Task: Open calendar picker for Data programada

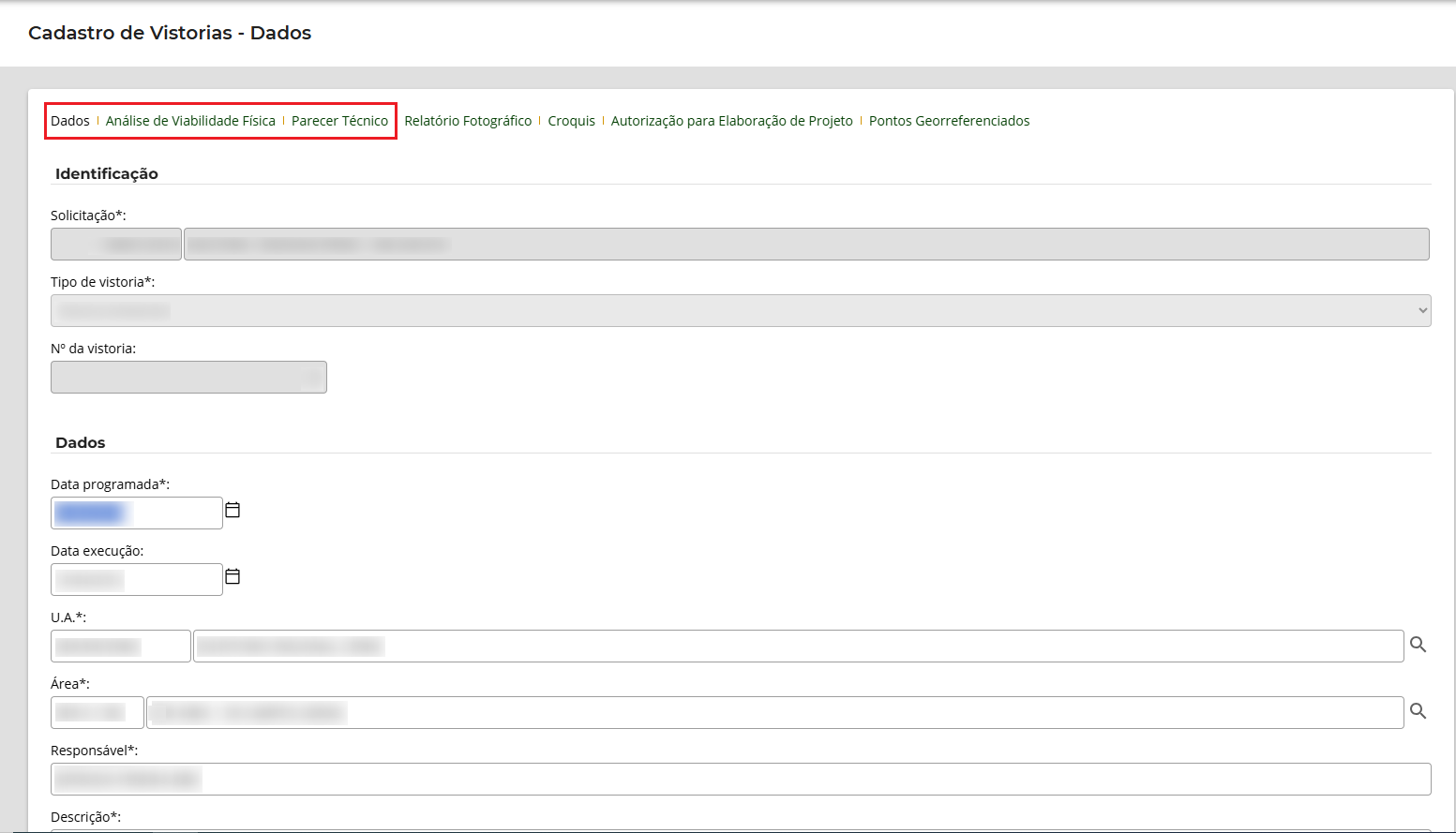Action: coord(233,511)
